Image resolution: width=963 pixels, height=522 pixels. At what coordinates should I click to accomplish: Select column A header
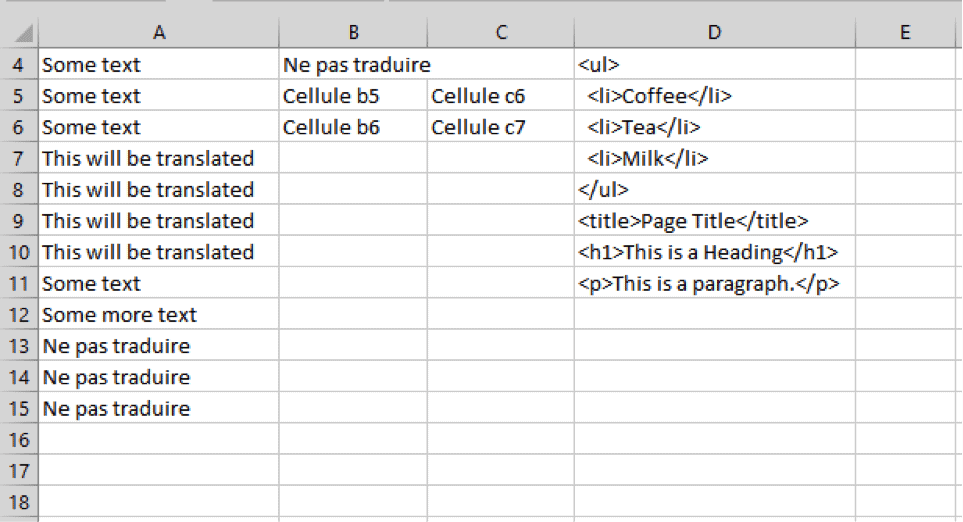158,32
